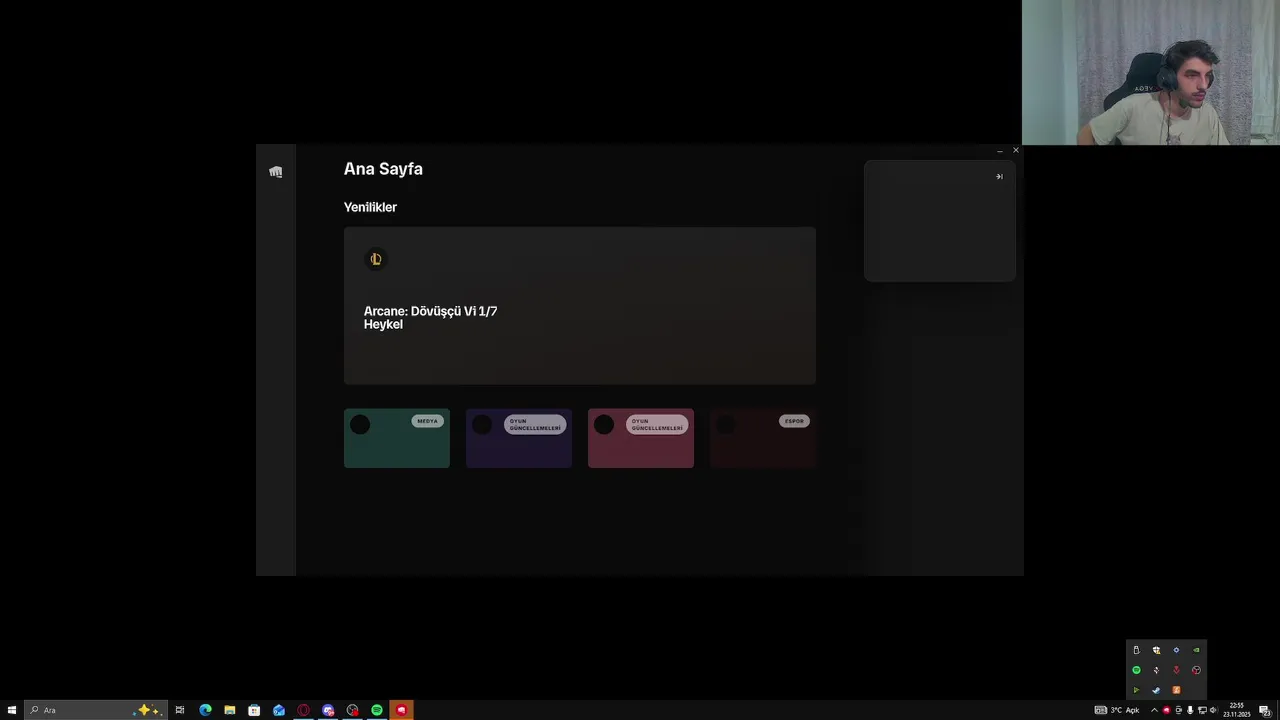Click the orange square tray icon
The height and width of the screenshot is (720, 1280).
click(1176, 690)
